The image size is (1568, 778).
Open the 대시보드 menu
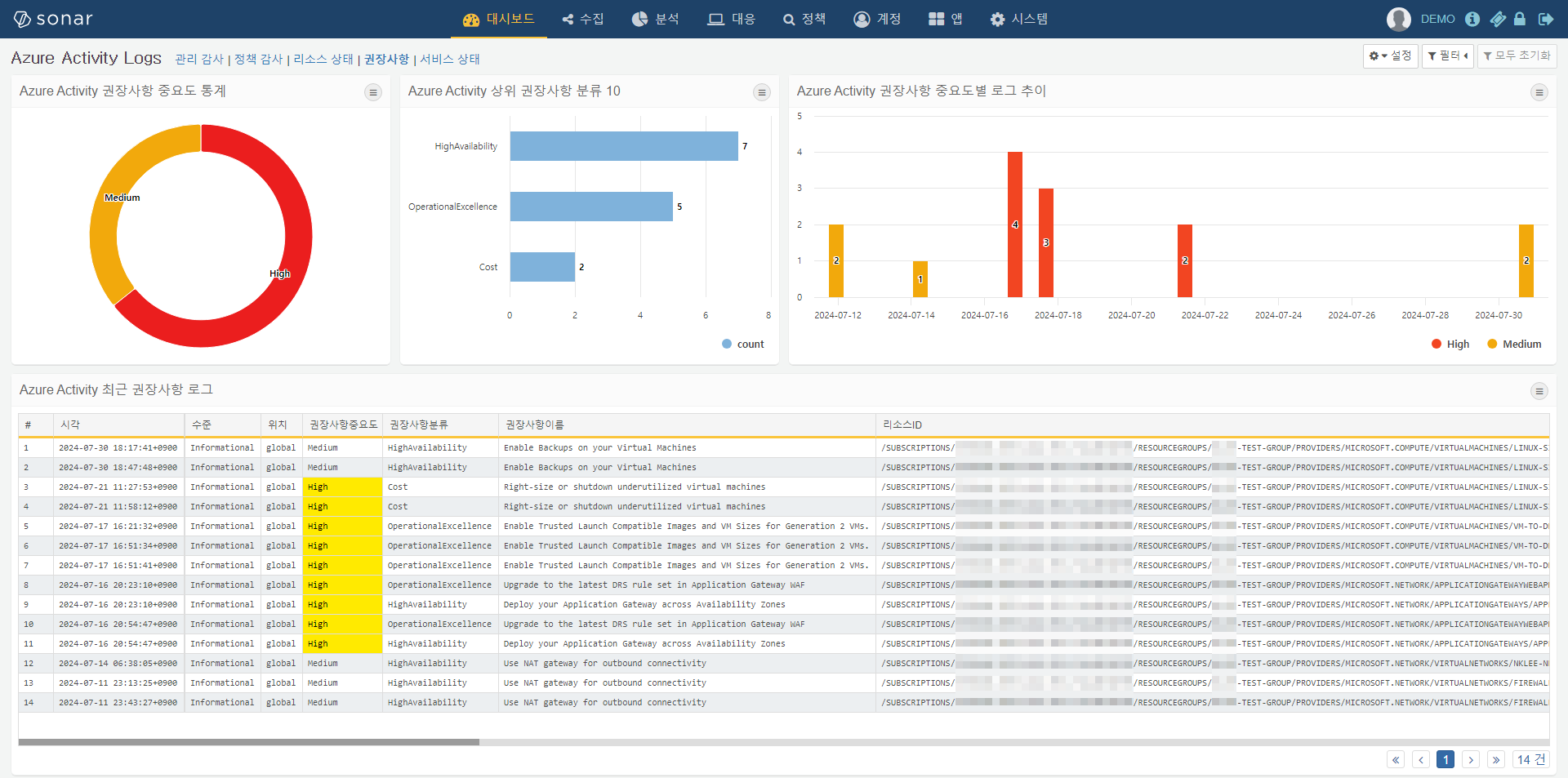click(498, 19)
